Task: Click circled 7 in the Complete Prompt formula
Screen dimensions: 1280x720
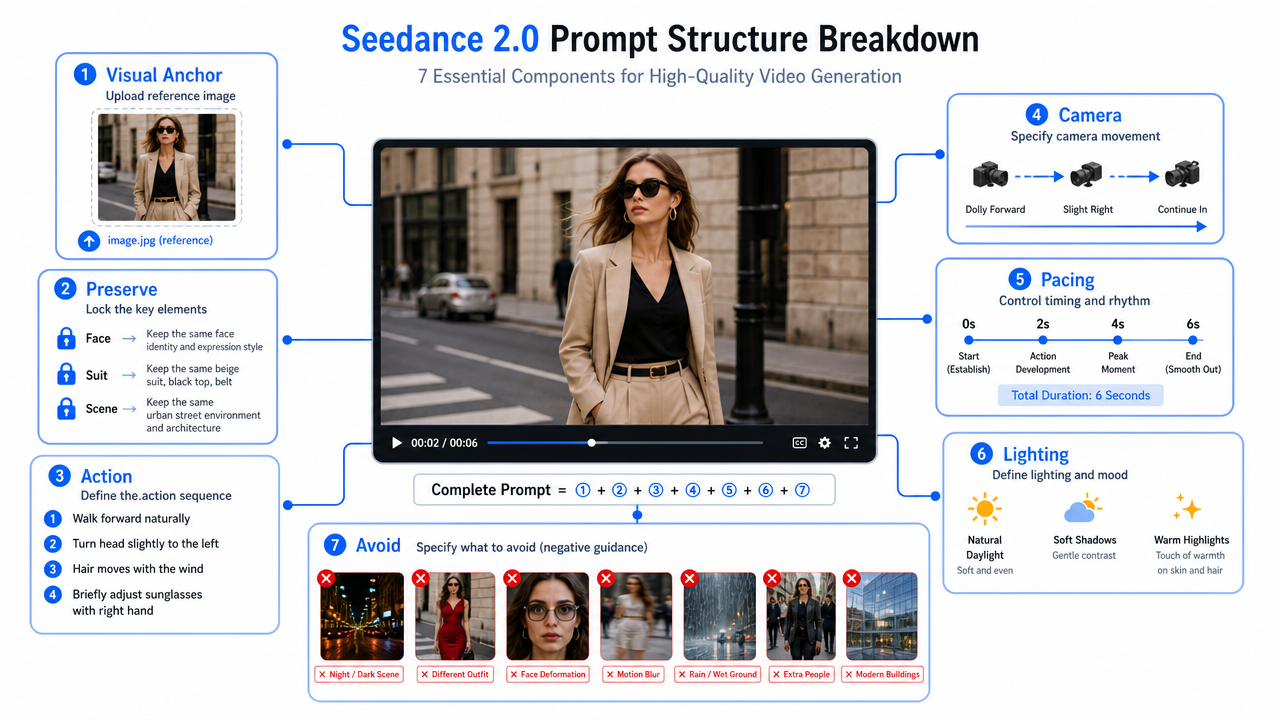Action: click(x=802, y=490)
